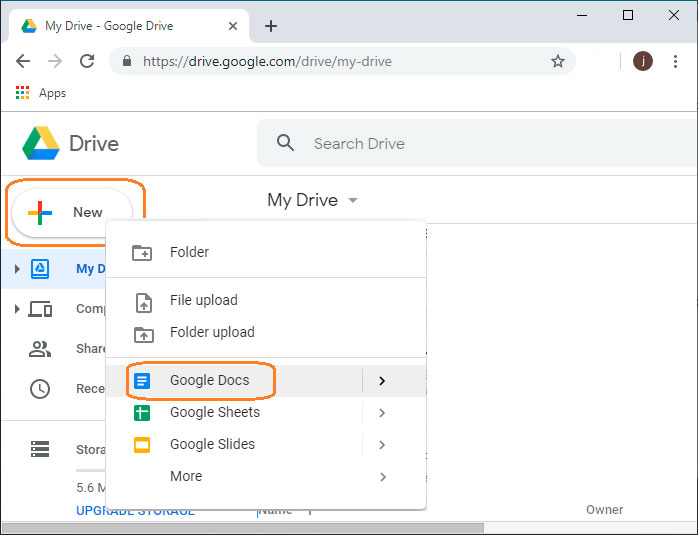Expand the Google Docs submenu arrow
This screenshot has width=698, height=535.
pos(381,381)
